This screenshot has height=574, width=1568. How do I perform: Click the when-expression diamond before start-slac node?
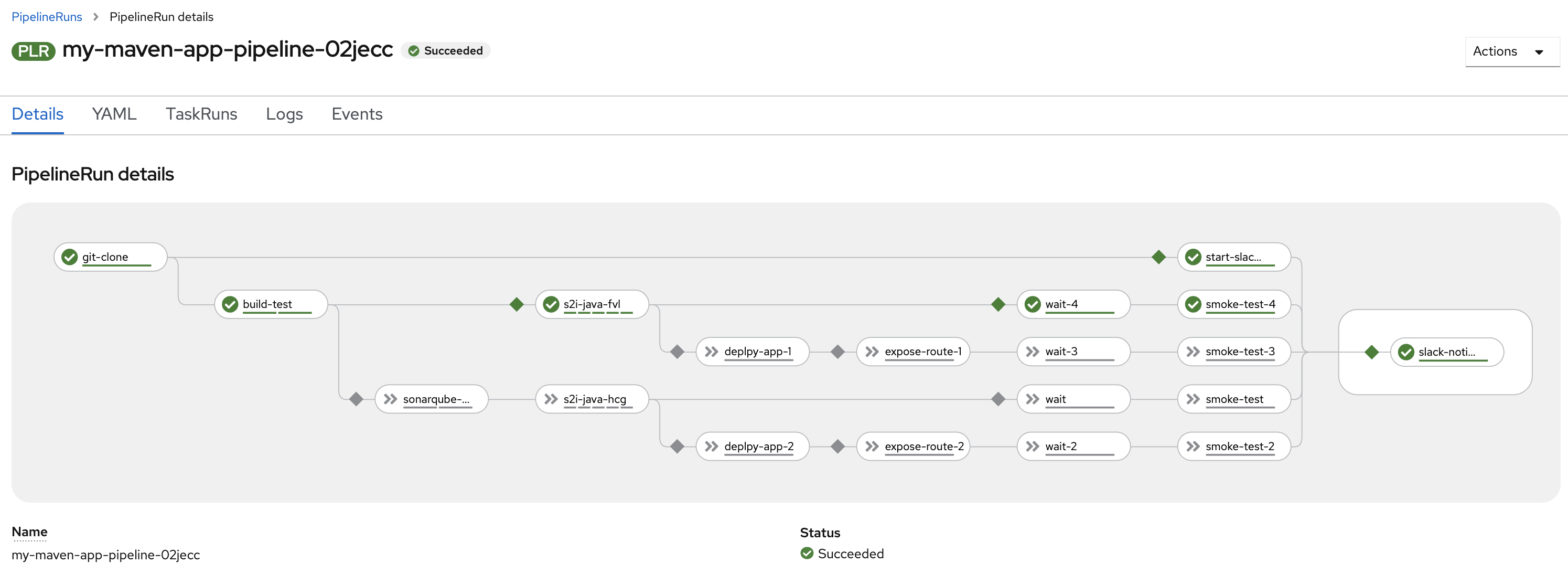pyautogui.click(x=1158, y=256)
